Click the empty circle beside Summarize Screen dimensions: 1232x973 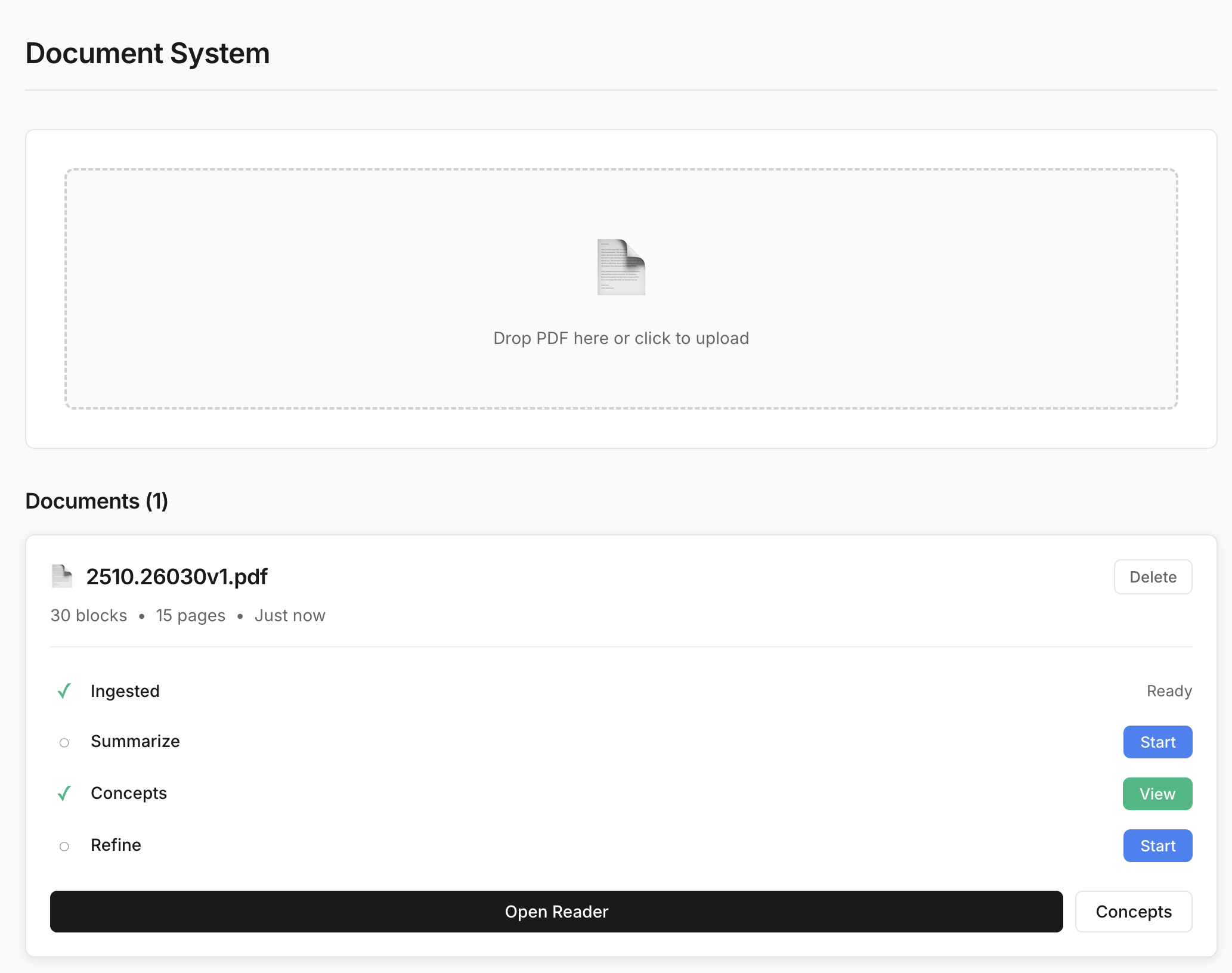(64, 742)
